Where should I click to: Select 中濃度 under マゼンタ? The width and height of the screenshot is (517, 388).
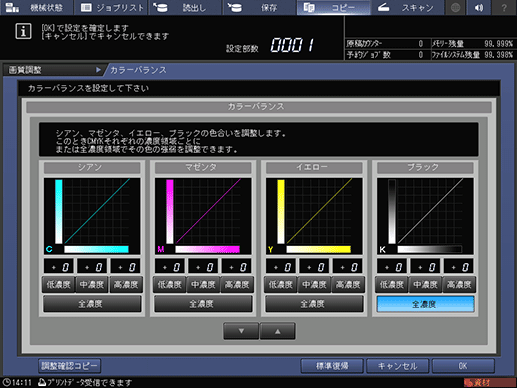(x=203, y=285)
